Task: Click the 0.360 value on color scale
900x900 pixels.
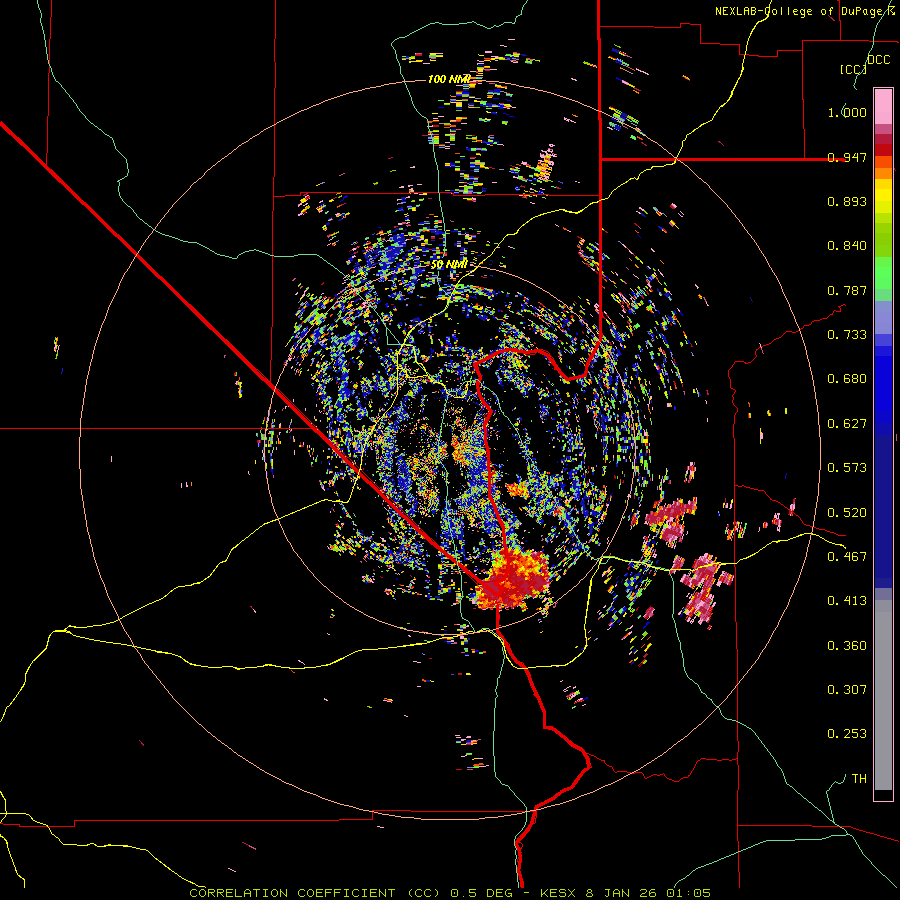Action: [x=847, y=646]
